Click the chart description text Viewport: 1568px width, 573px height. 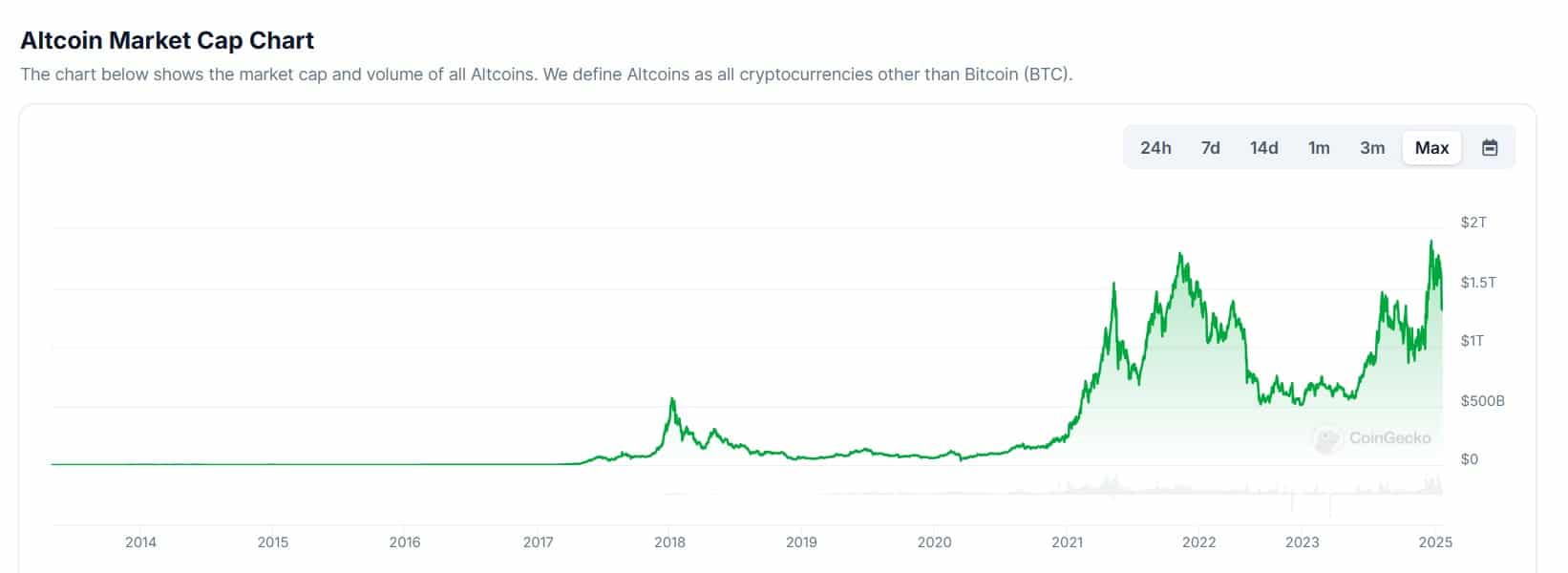tap(546, 74)
